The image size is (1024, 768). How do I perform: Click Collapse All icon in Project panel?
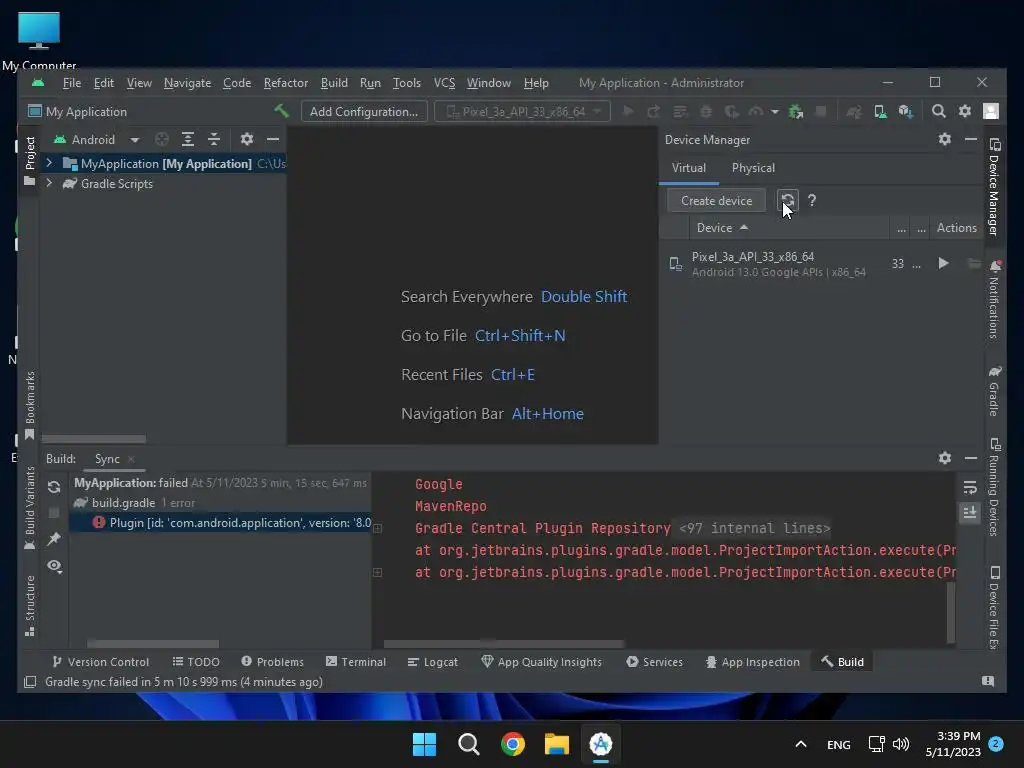214,139
